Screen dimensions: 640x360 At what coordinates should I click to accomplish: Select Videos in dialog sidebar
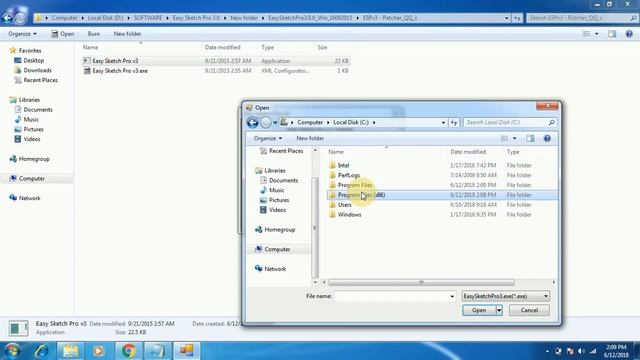273,210
